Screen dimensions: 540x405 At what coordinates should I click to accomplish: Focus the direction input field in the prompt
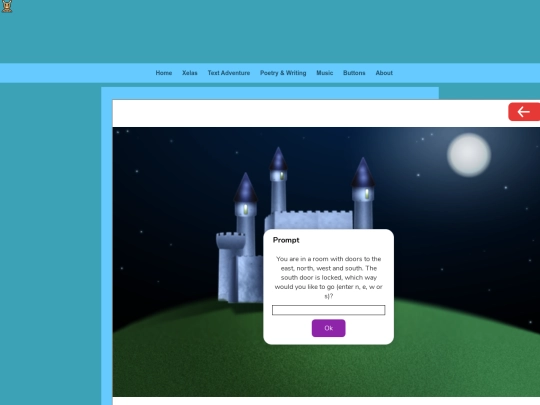click(329, 310)
